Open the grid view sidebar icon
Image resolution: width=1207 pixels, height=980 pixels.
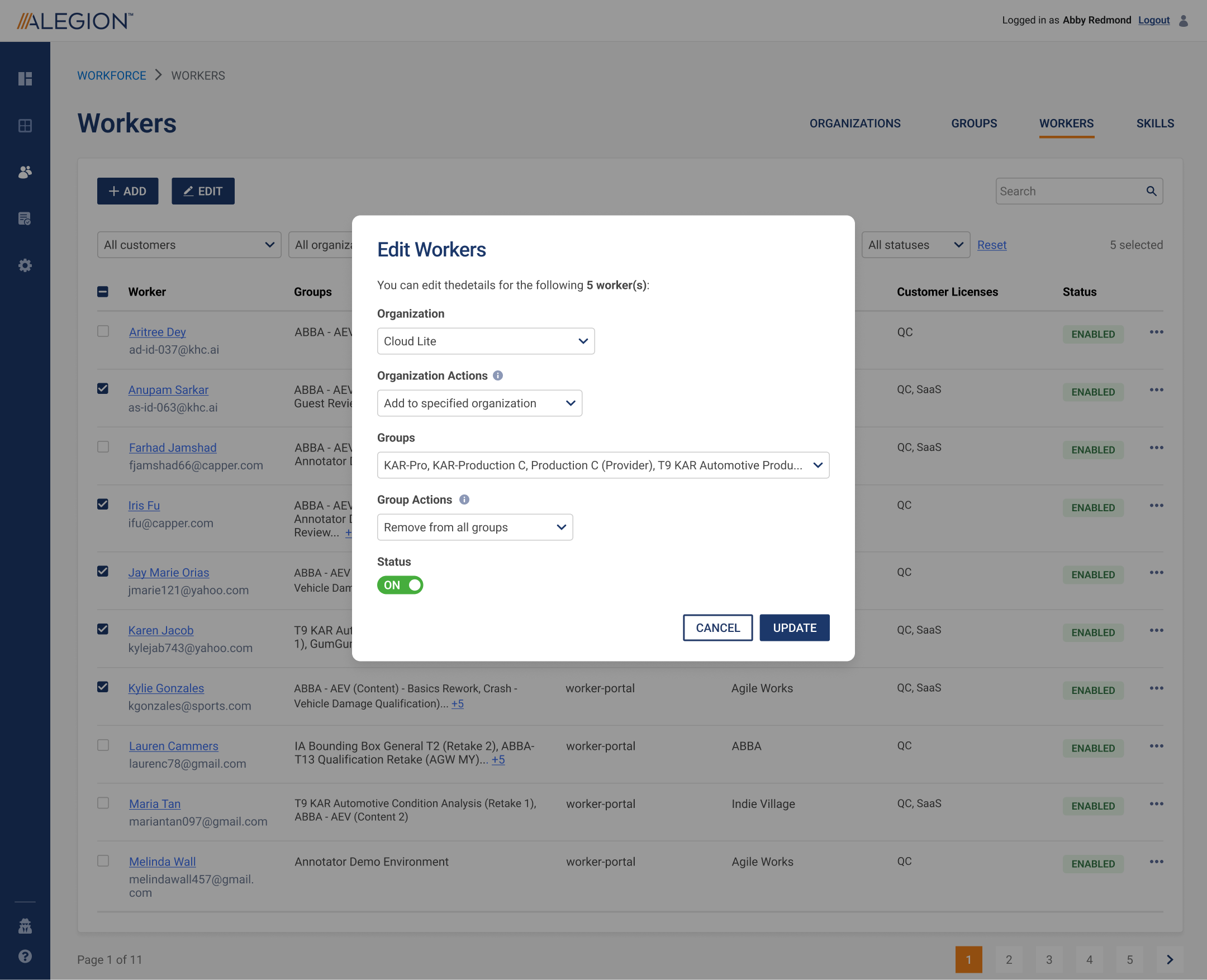click(x=25, y=125)
